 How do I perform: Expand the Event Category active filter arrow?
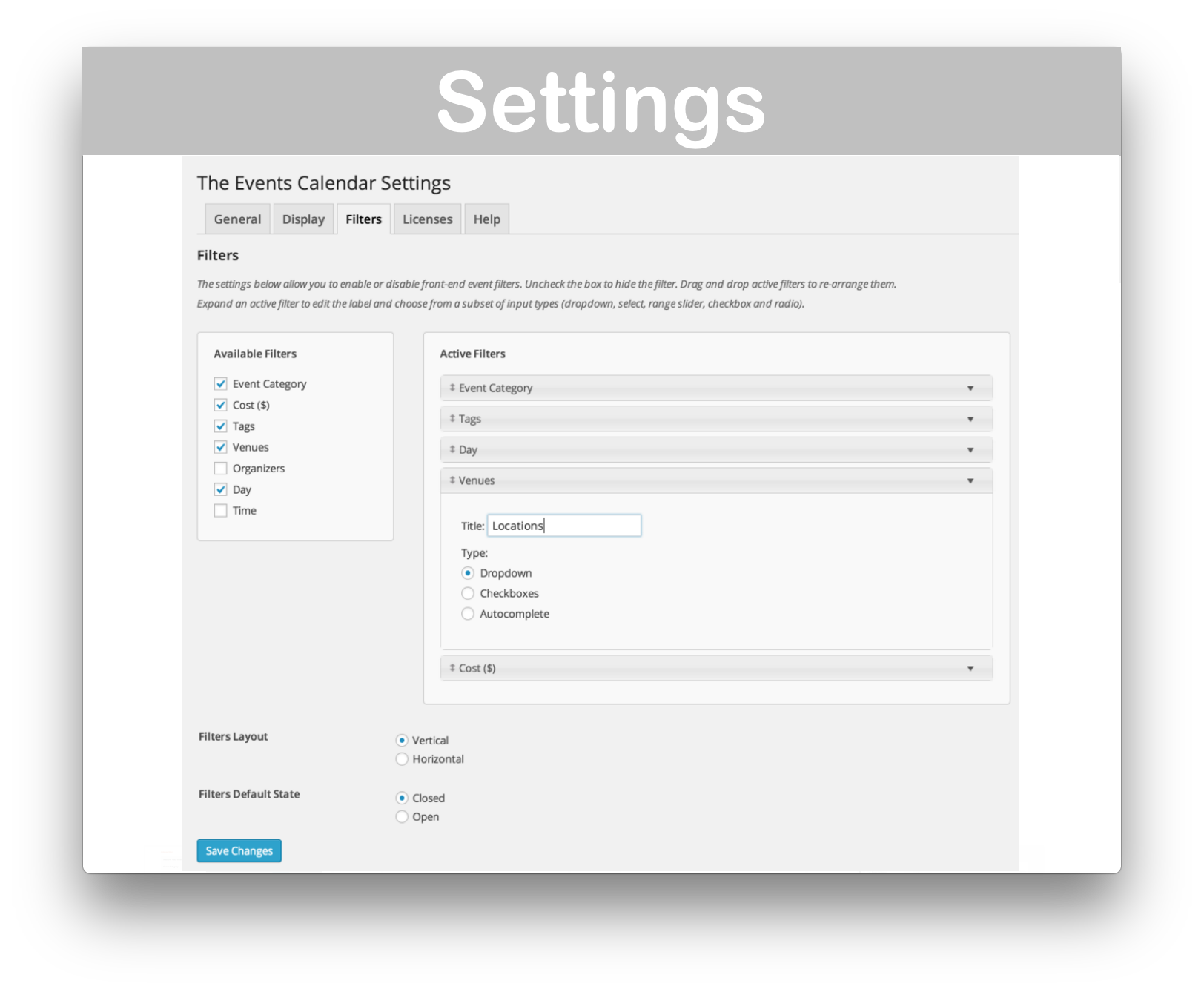coord(970,388)
